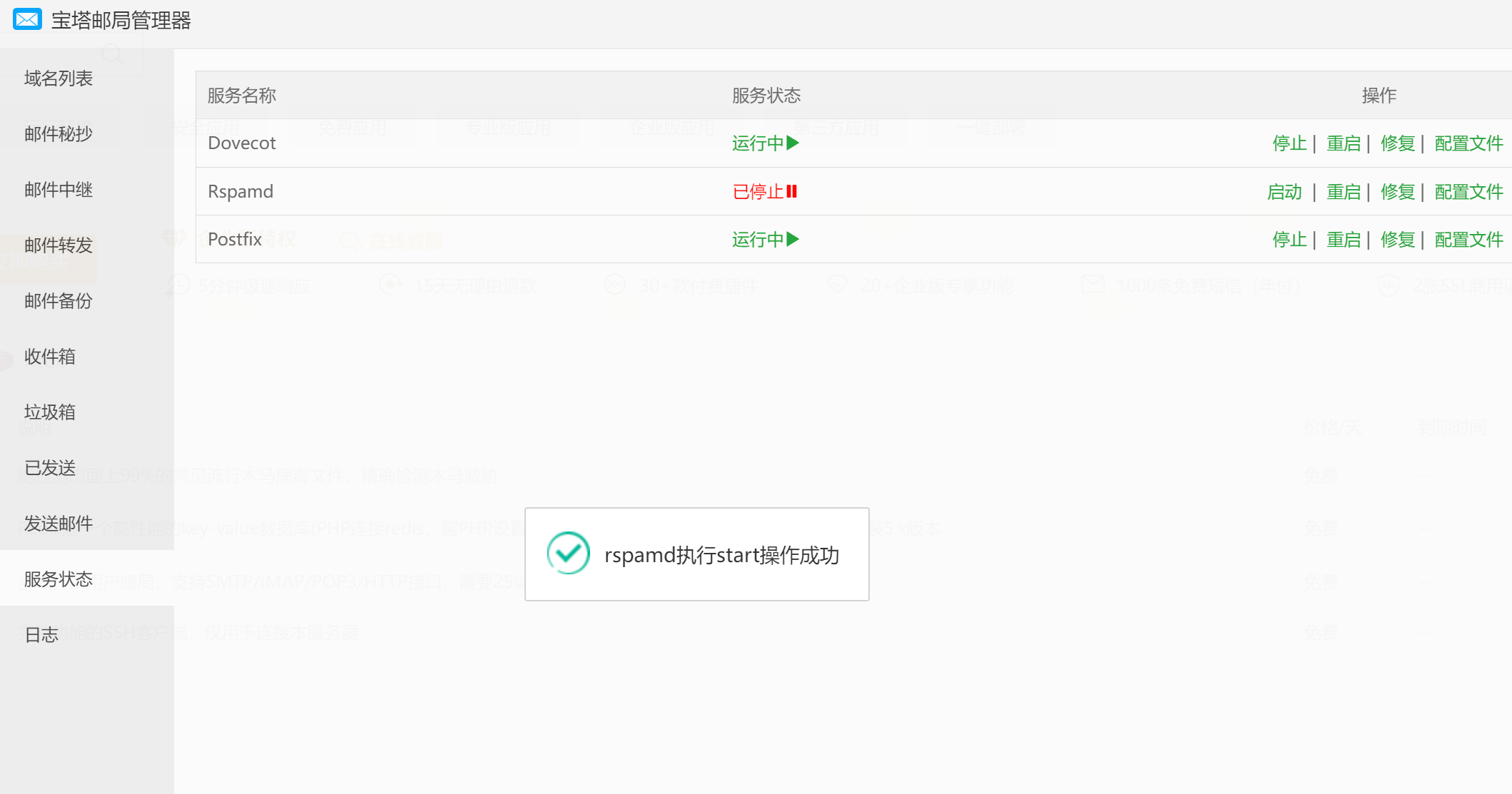Restart the Postfix service
The height and width of the screenshot is (794, 1512).
[1344, 239]
